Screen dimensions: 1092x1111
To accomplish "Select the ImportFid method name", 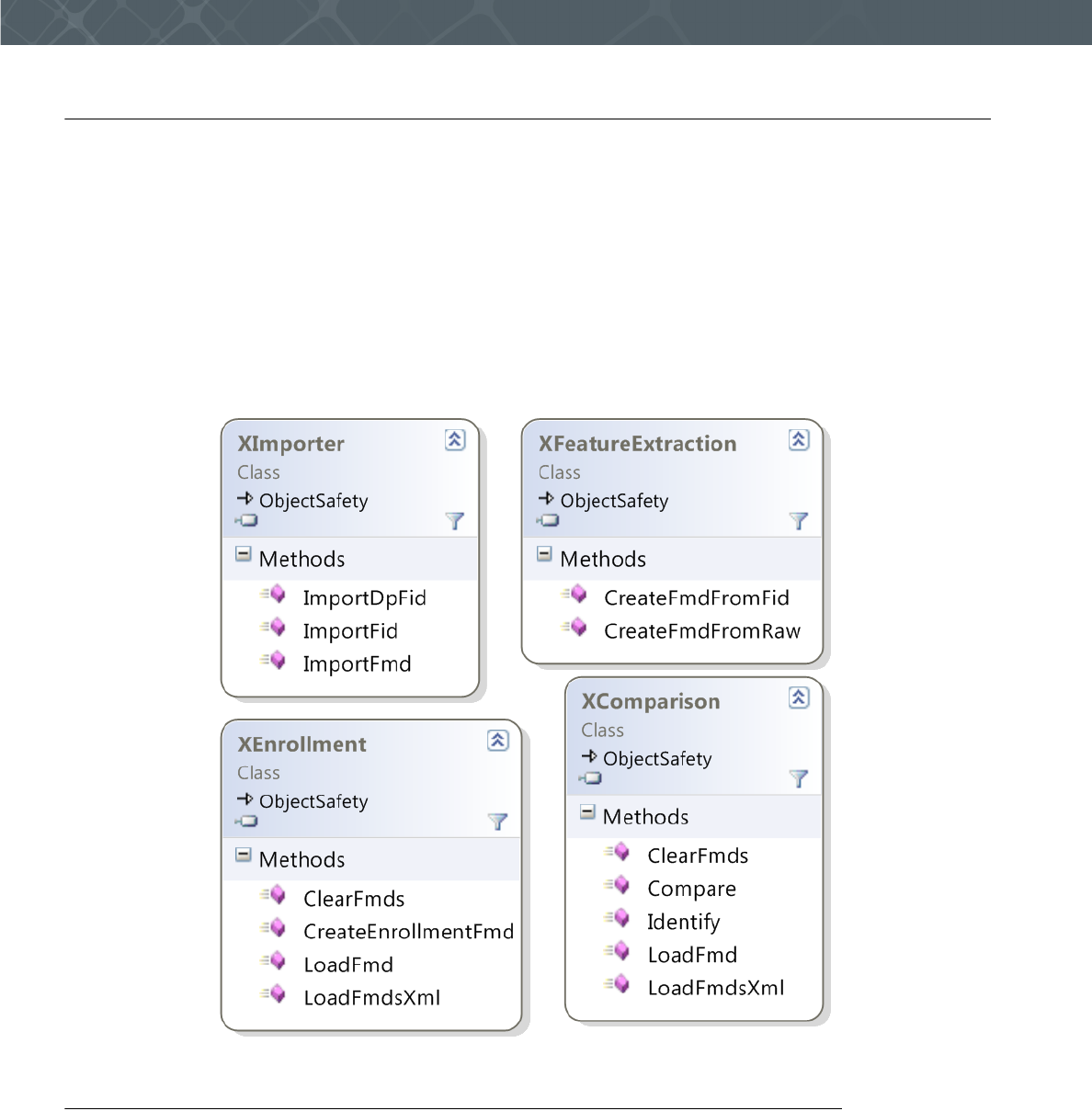I will pos(350,631).
